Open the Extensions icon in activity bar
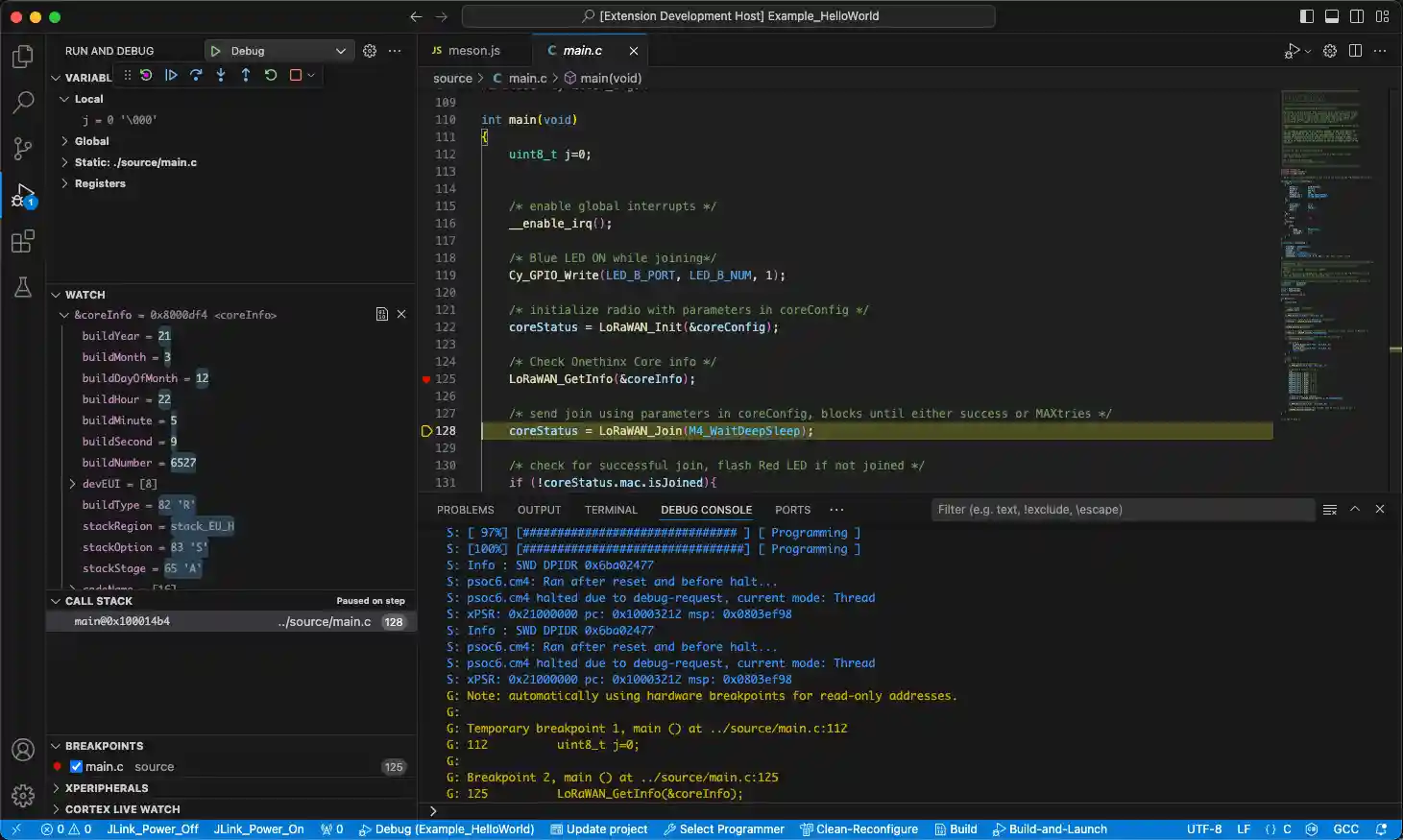 tap(22, 241)
